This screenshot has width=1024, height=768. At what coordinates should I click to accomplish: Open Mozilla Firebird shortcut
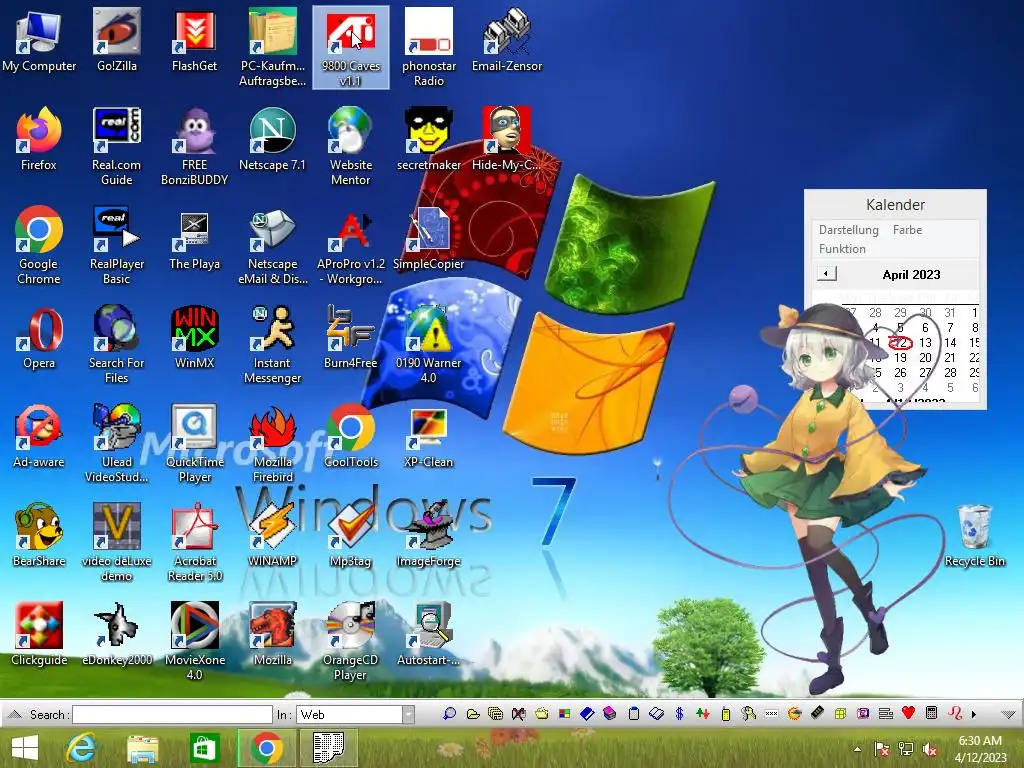tap(272, 443)
